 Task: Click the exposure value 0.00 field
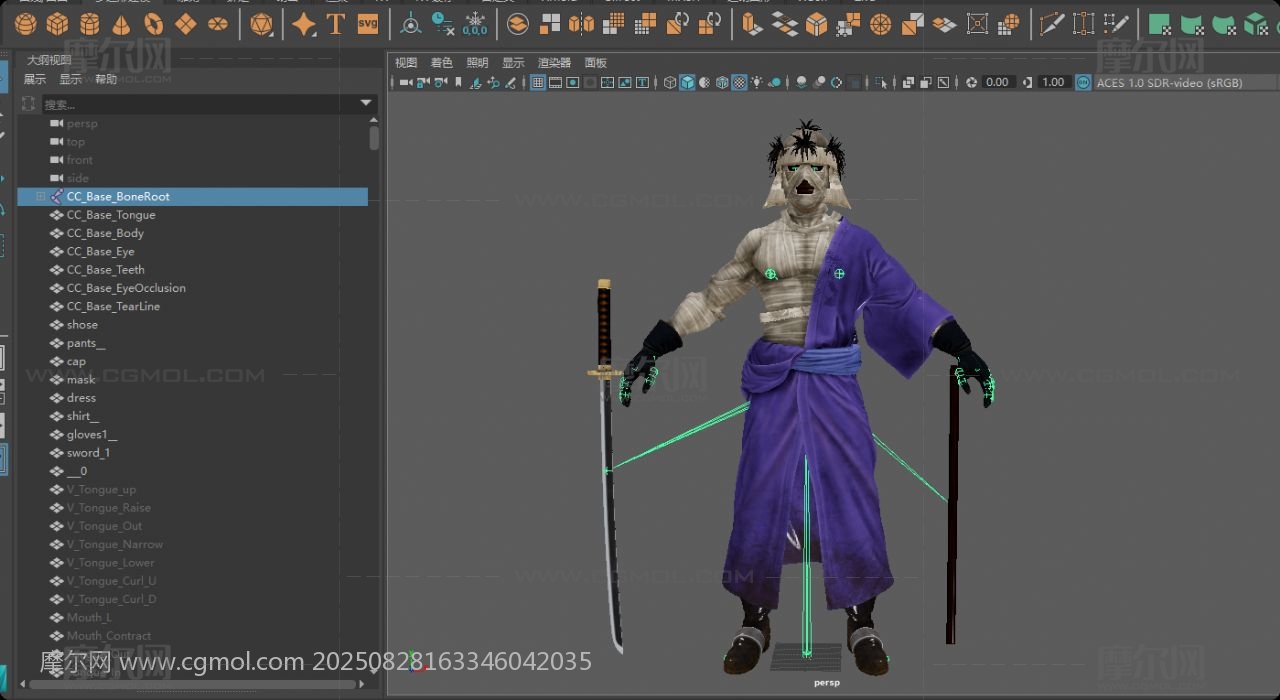pos(997,82)
